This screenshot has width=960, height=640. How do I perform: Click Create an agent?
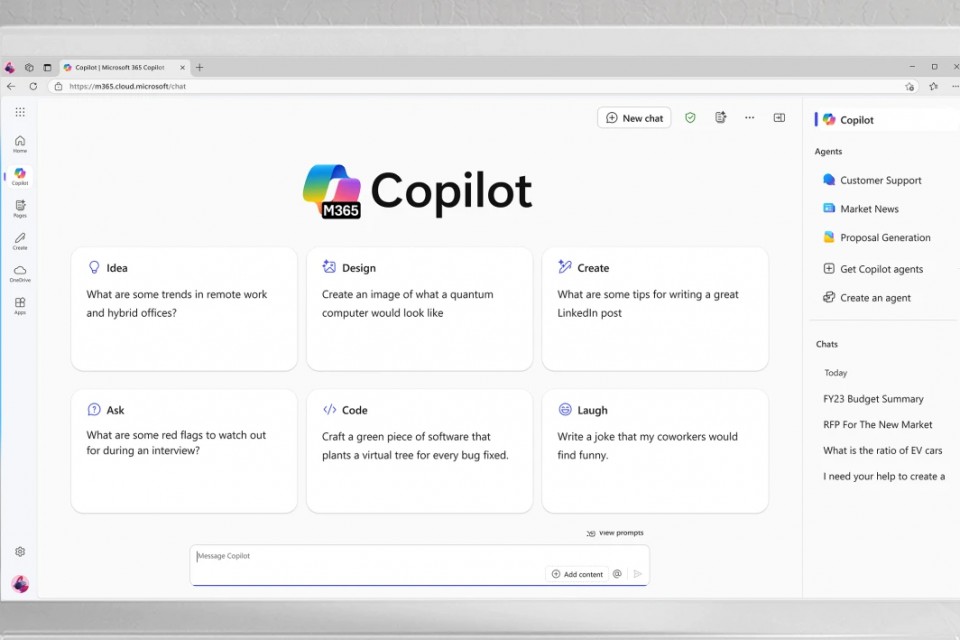click(867, 298)
